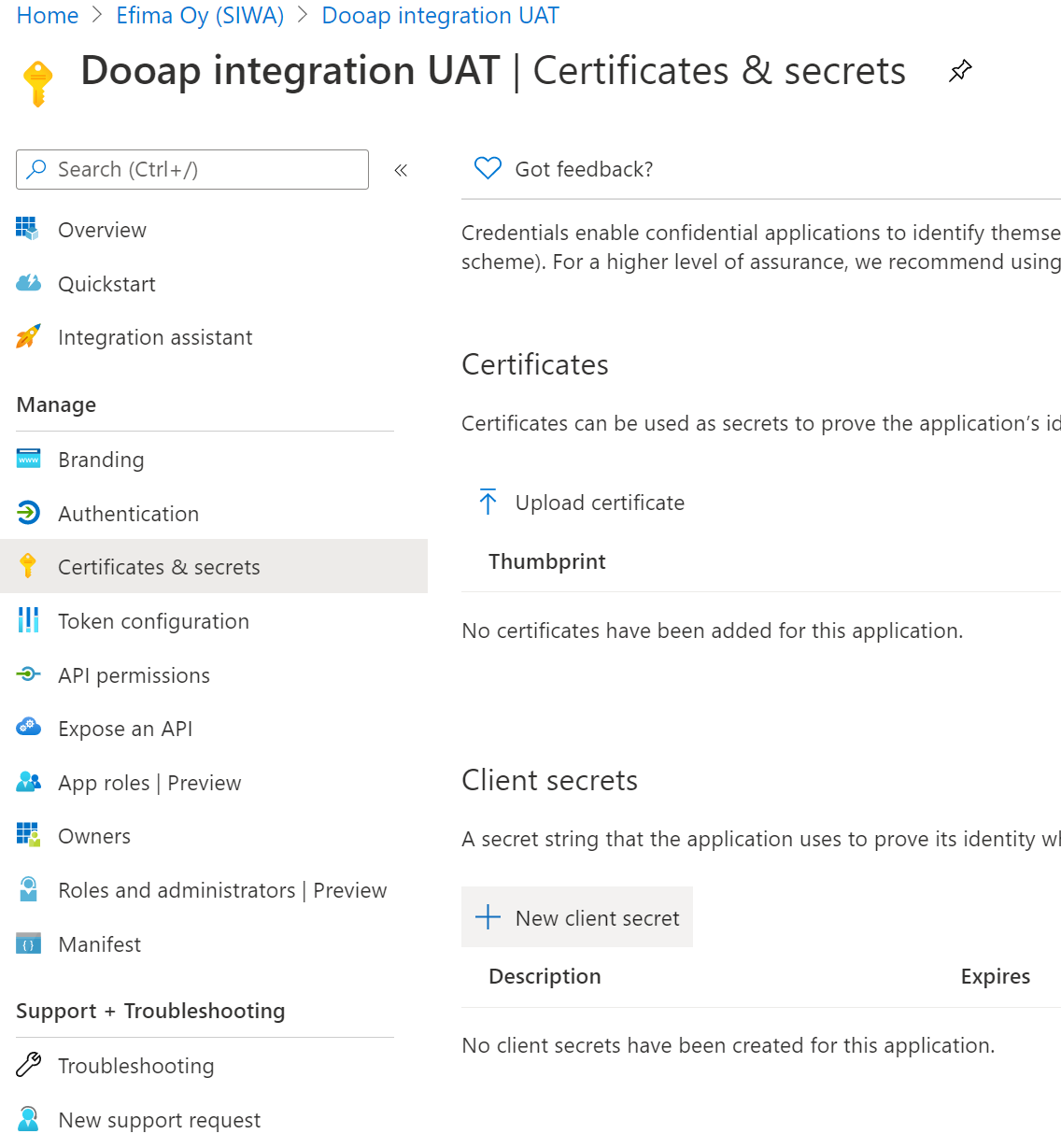This screenshot has width=1061, height=1148.
Task: Open Branding settings
Action: [x=214, y=460]
